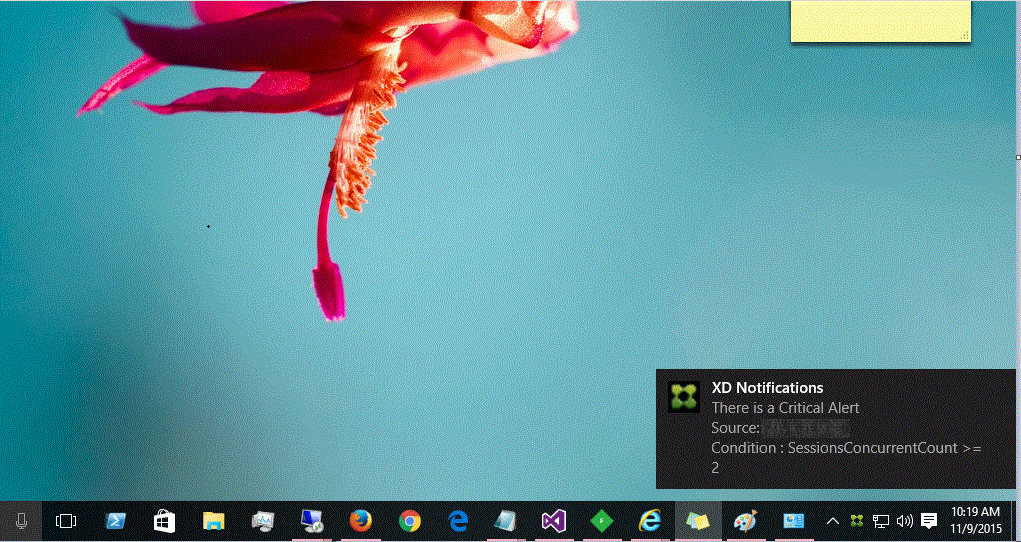Switch to Visual Studio in taskbar

pyautogui.click(x=554, y=521)
